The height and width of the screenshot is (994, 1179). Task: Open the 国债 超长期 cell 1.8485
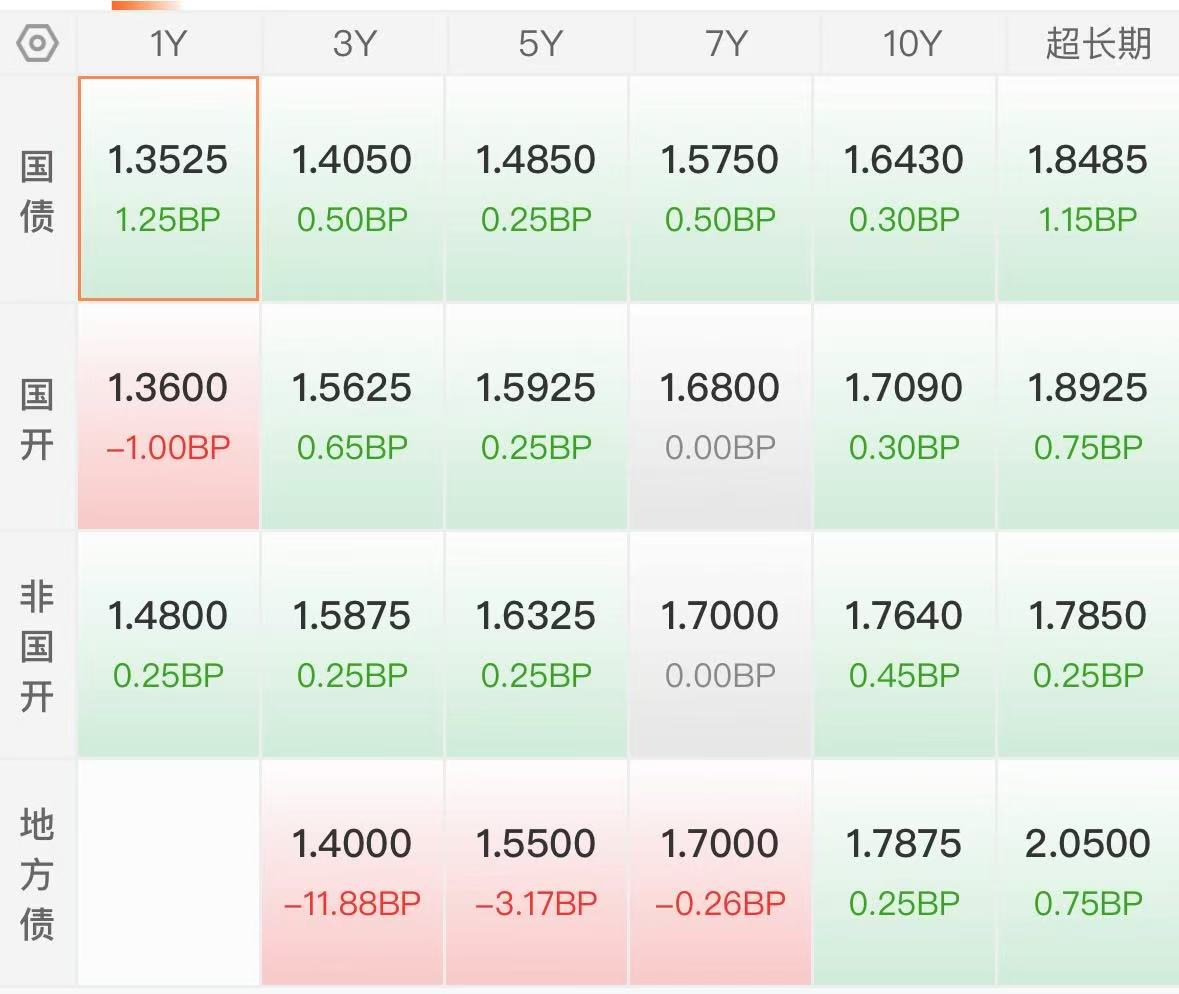coord(1089,188)
